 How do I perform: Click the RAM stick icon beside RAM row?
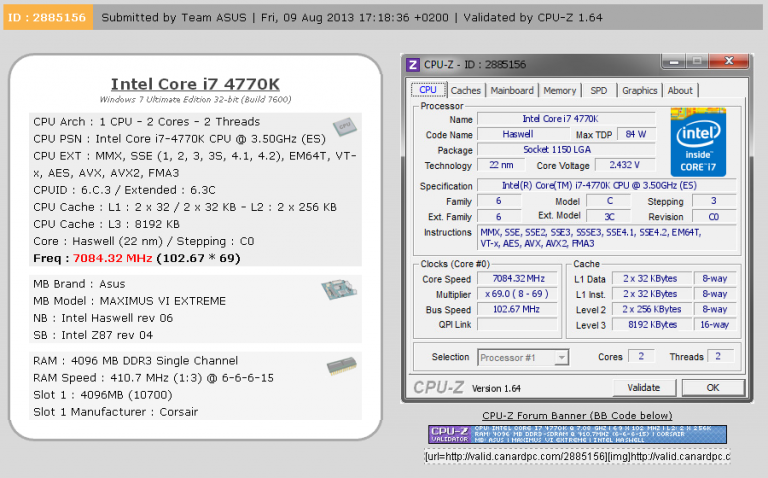pyautogui.click(x=341, y=366)
